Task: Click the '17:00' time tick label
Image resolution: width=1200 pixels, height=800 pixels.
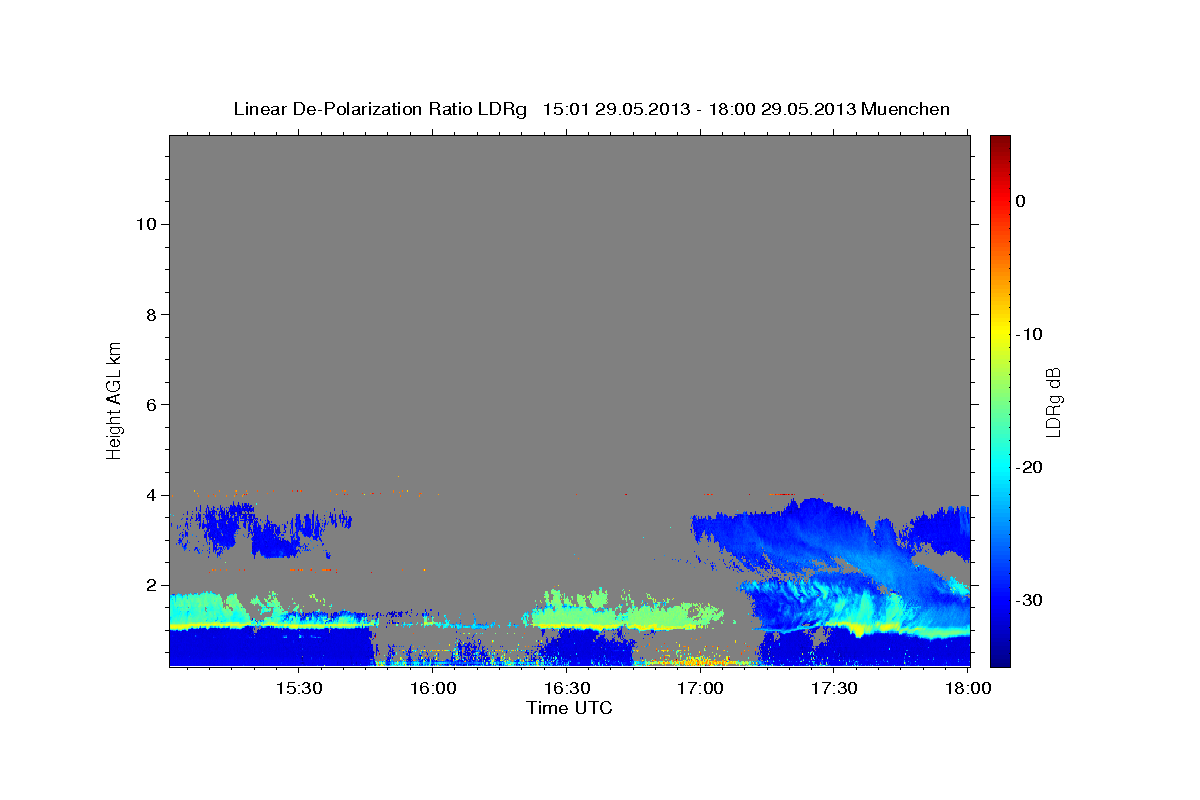Action: [x=700, y=689]
